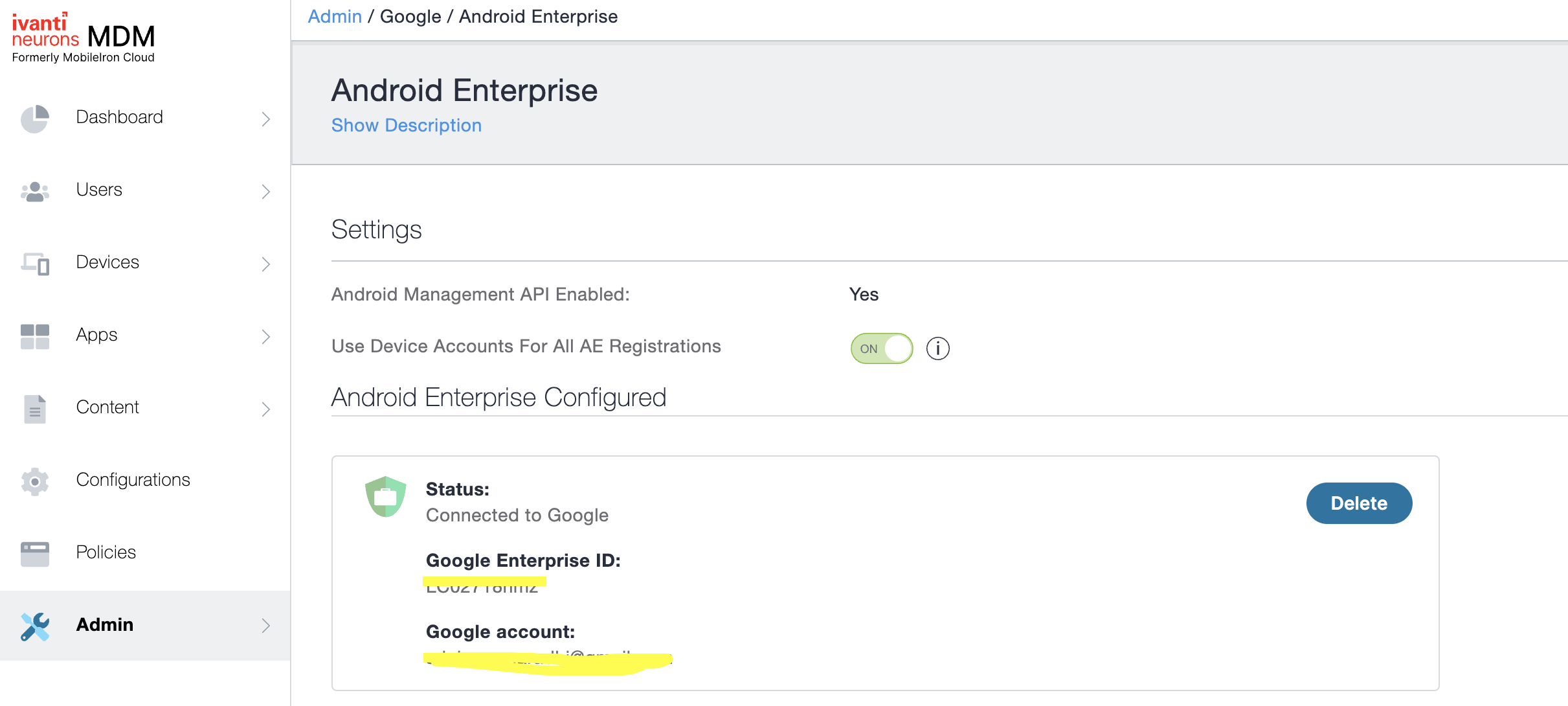Expand the Dashboard sidebar section
This screenshot has height=706, width=1568.
pos(265,119)
